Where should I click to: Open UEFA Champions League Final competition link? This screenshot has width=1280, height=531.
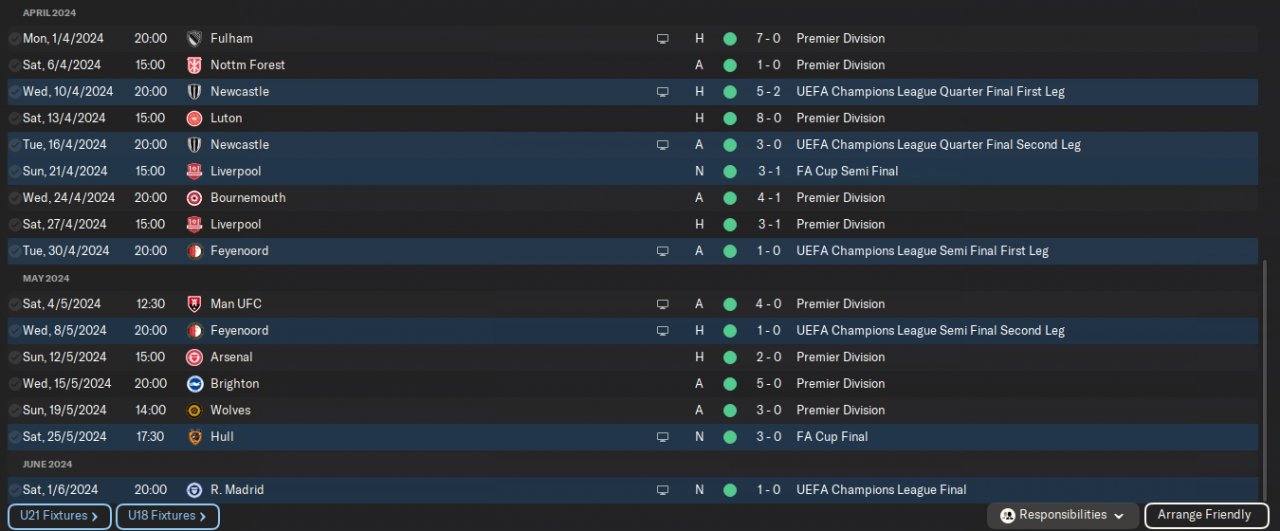pos(881,490)
